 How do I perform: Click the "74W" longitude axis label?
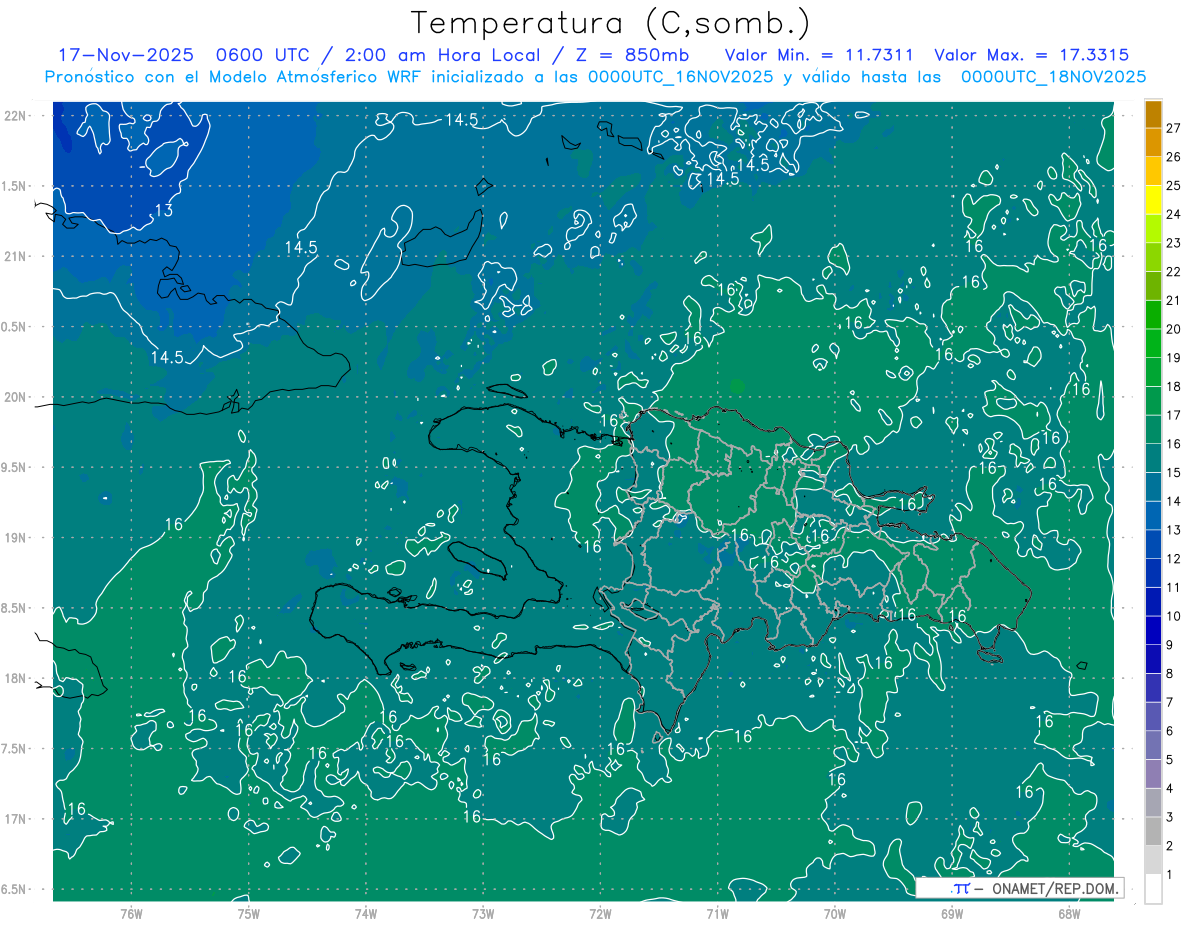pos(366,913)
